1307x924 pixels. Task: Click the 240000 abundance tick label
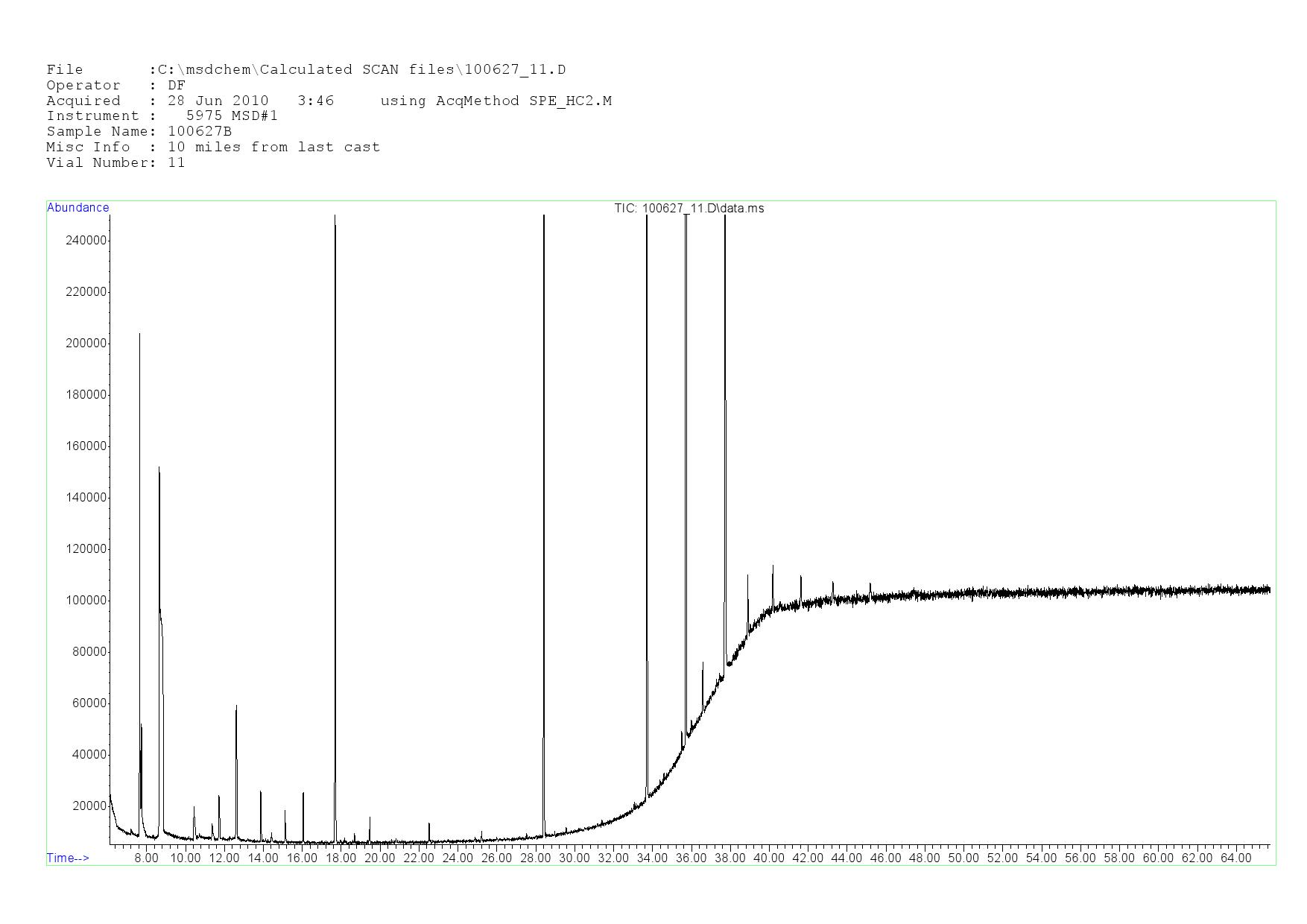click(x=86, y=240)
